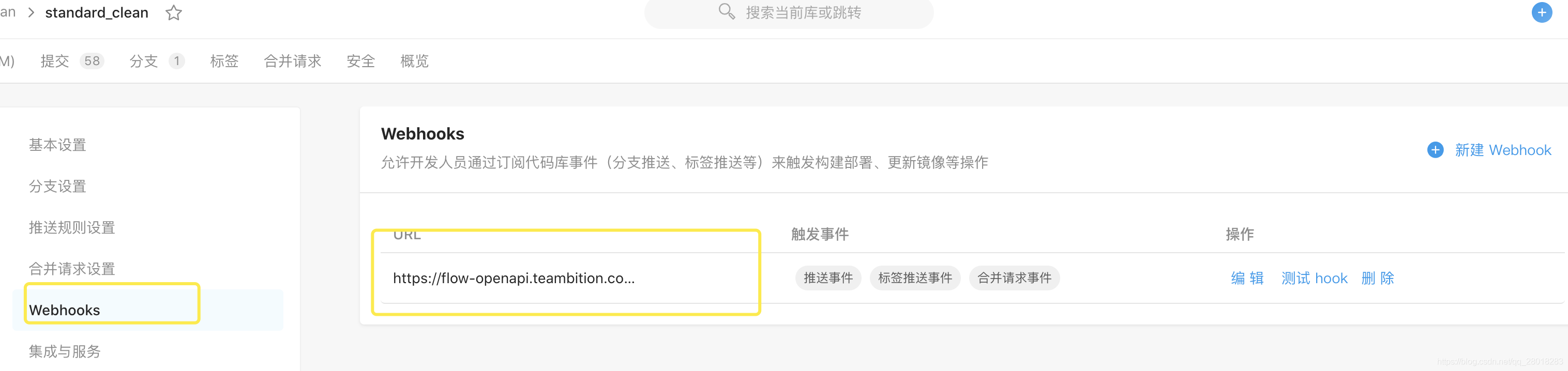Delete the webhook with 删除
The height and width of the screenshot is (371, 1568).
click(1378, 279)
